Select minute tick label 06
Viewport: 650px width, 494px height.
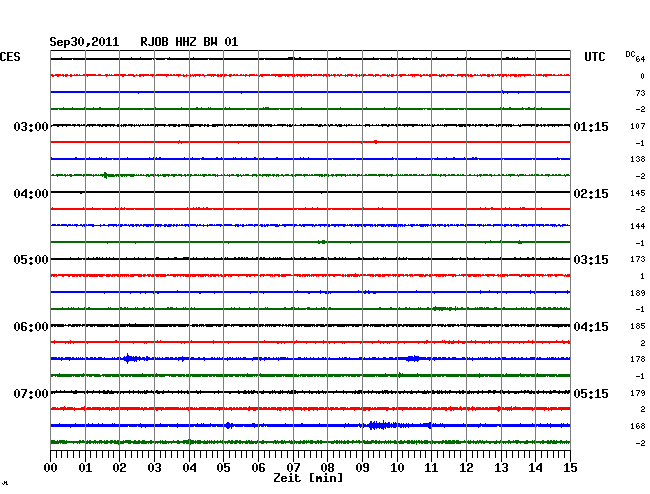pyautogui.click(x=258, y=468)
